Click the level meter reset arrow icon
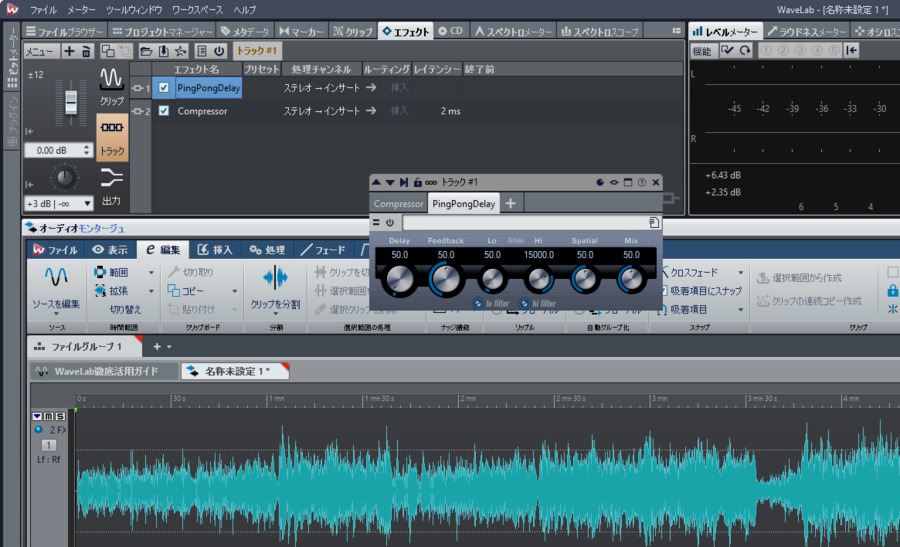The width and height of the screenshot is (900, 547). [745, 51]
